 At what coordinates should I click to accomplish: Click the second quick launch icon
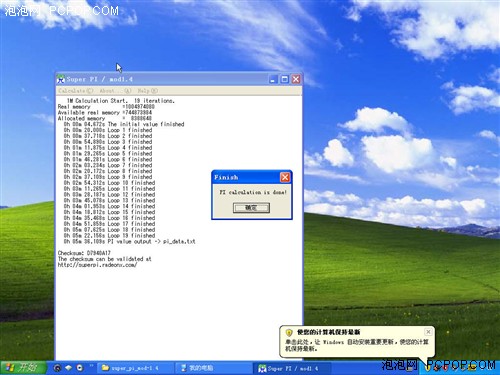(x=68, y=368)
